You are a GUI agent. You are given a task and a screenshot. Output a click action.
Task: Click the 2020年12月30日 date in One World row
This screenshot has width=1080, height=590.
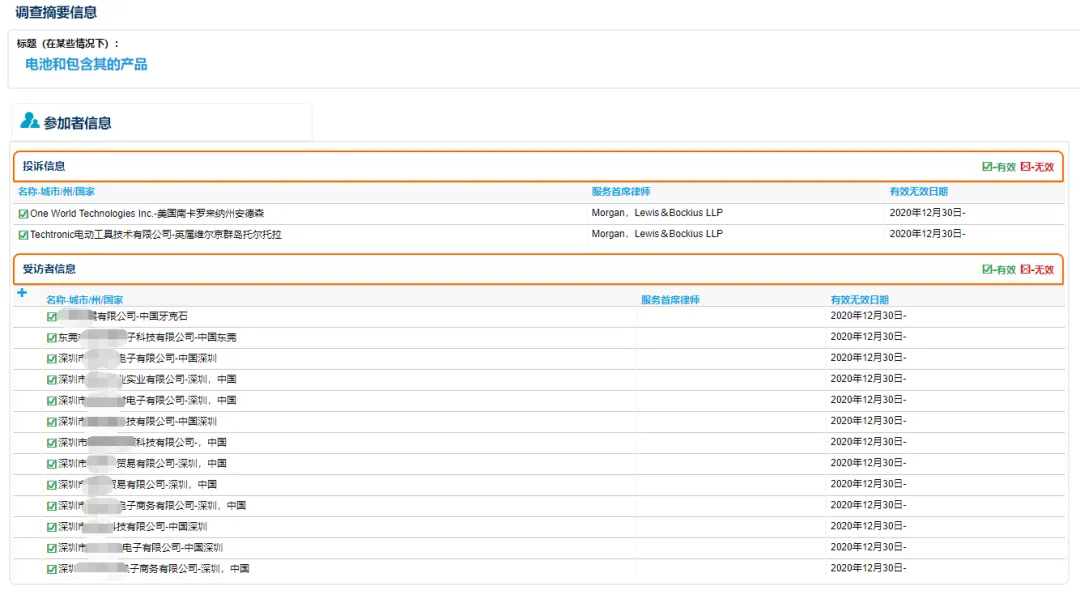pyautogui.click(x=927, y=213)
